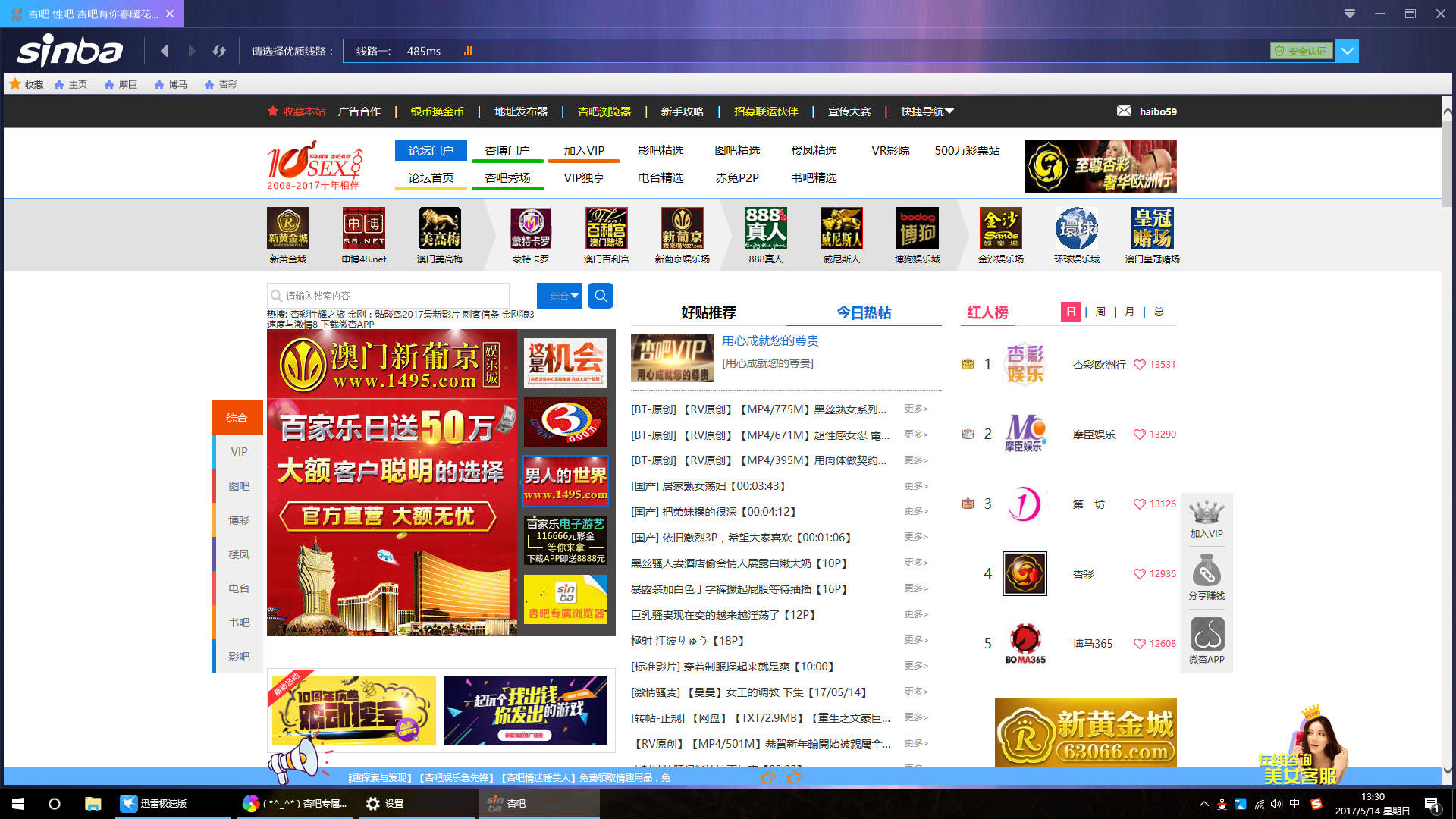
Task: Expand the system tray hidden icons chevron
Action: click(x=1203, y=804)
